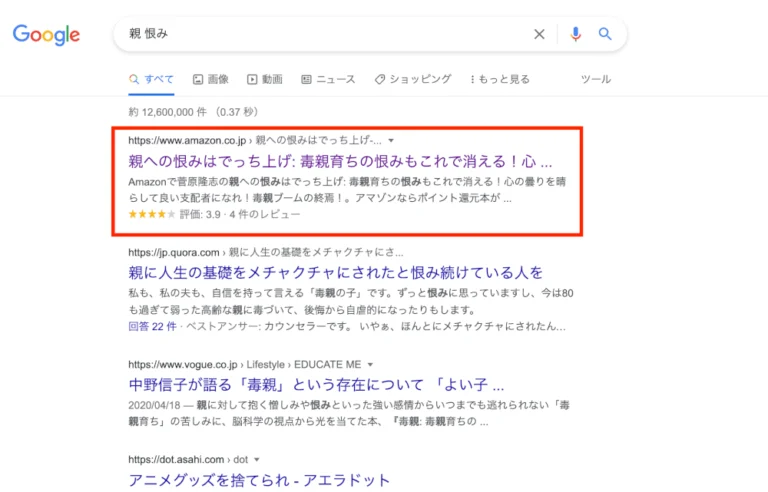
Task: Switch to the 画像 tab
Action: click(x=210, y=79)
